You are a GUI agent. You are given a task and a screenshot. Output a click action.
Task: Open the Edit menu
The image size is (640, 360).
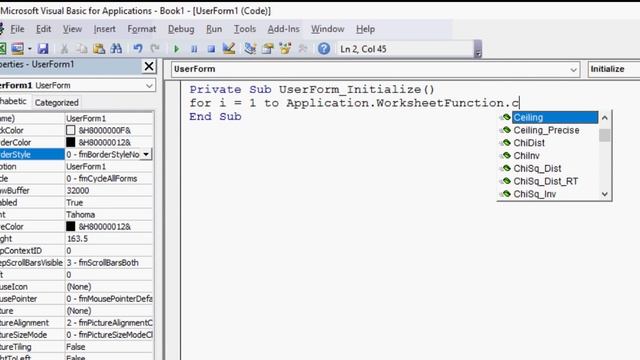point(43,29)
